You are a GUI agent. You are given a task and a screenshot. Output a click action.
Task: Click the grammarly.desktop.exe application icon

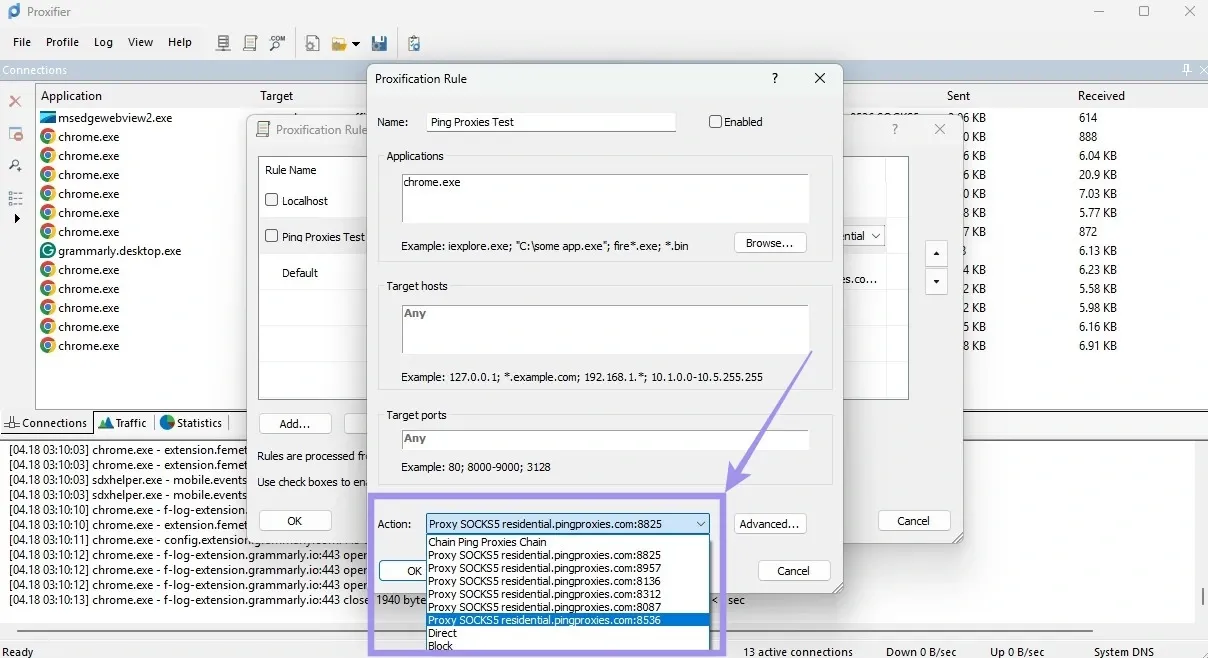click(48, 251)
